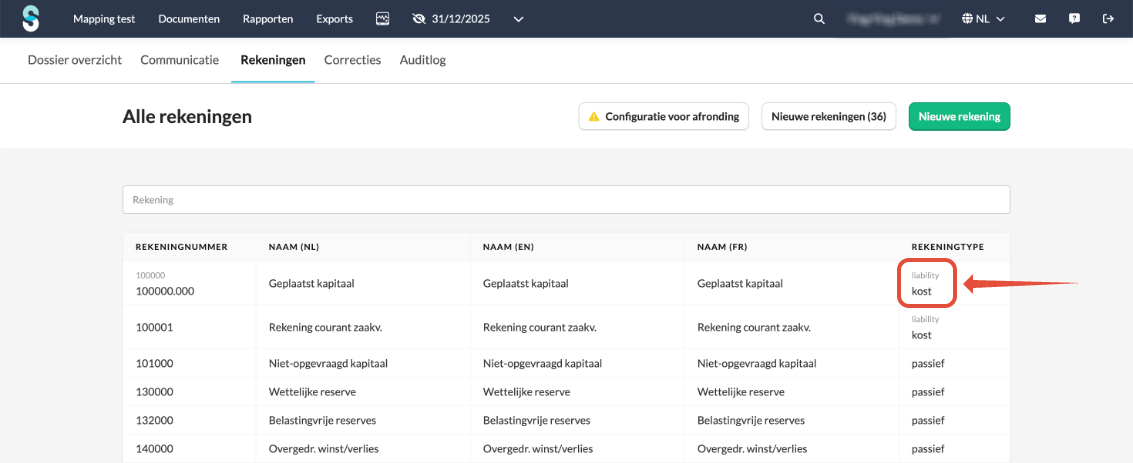1133x463 pixels.
Task: Click the warning triangle icon in Configuratie button
Action: pos(594,116)
